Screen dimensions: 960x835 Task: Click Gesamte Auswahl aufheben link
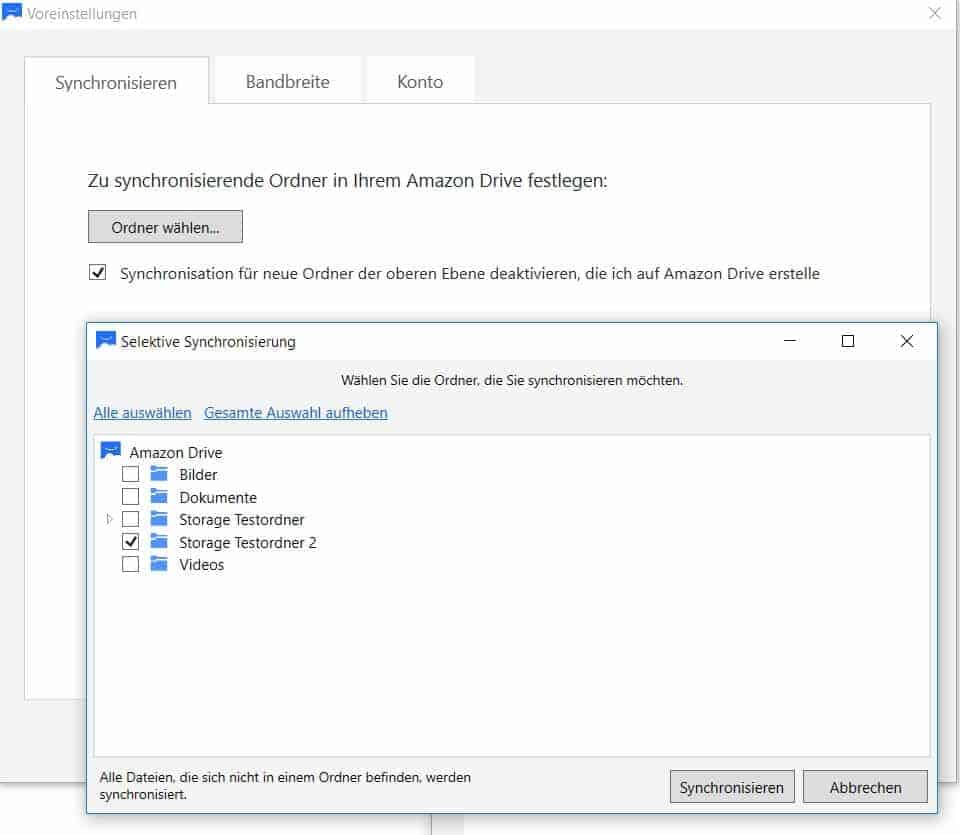point(296,413)
